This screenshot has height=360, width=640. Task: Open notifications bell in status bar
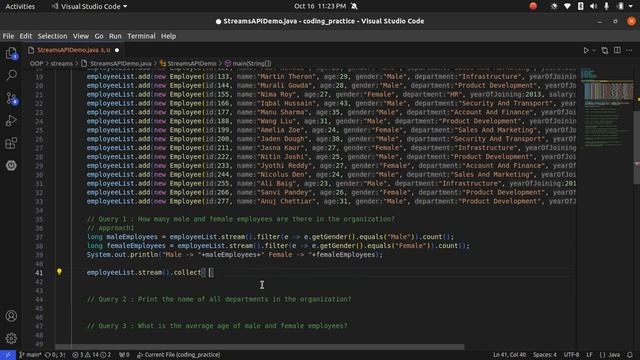[630, 355]
